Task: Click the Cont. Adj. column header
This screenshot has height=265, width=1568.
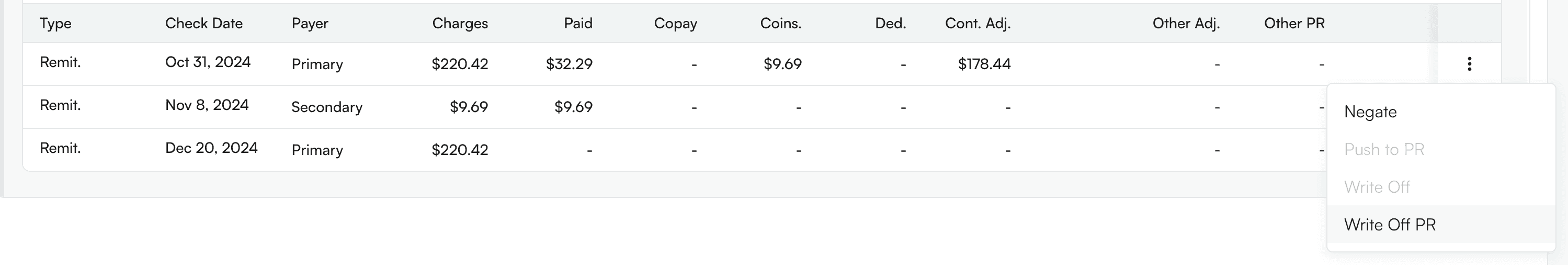Action: (x=978, y=23)
